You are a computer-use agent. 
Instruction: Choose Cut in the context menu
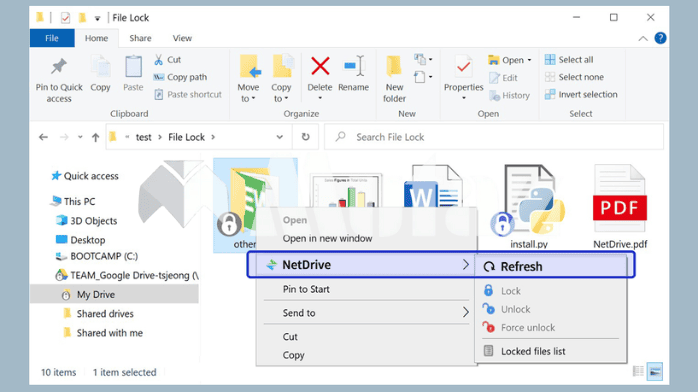click(x=290, y=337)
